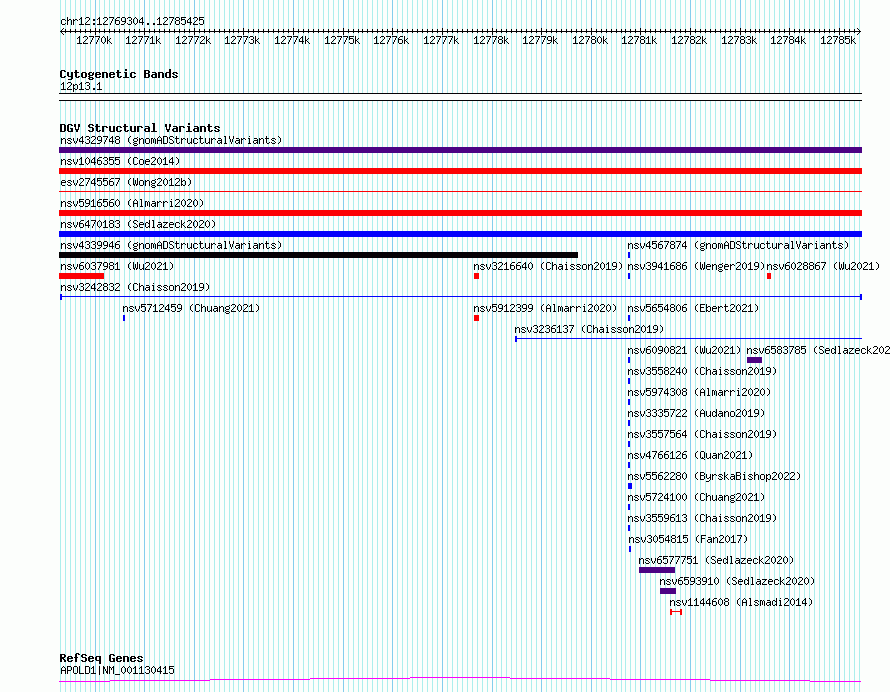
Task: Click the purple nsv4329748 full-width bar
Action: pyautogui.click(x=460, y=150)
